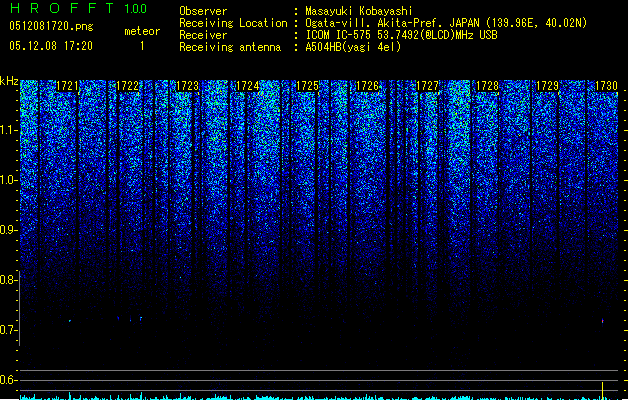This screenshot has height=400, width=629.
Task: Click the 1725 time marker label
Action: pyautogui.click(x=307, y=86)
